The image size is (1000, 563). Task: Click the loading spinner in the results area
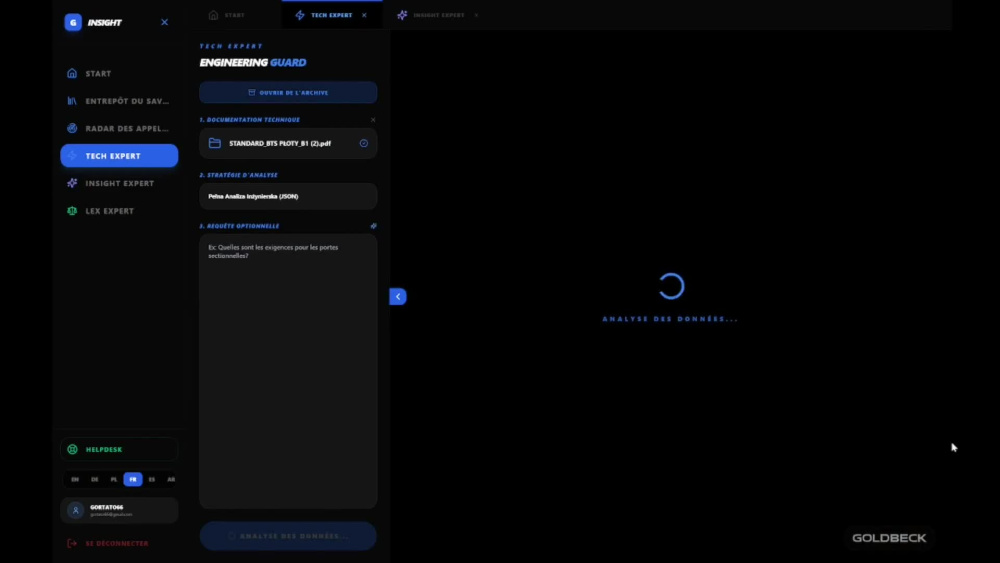(x=671, y=286)
